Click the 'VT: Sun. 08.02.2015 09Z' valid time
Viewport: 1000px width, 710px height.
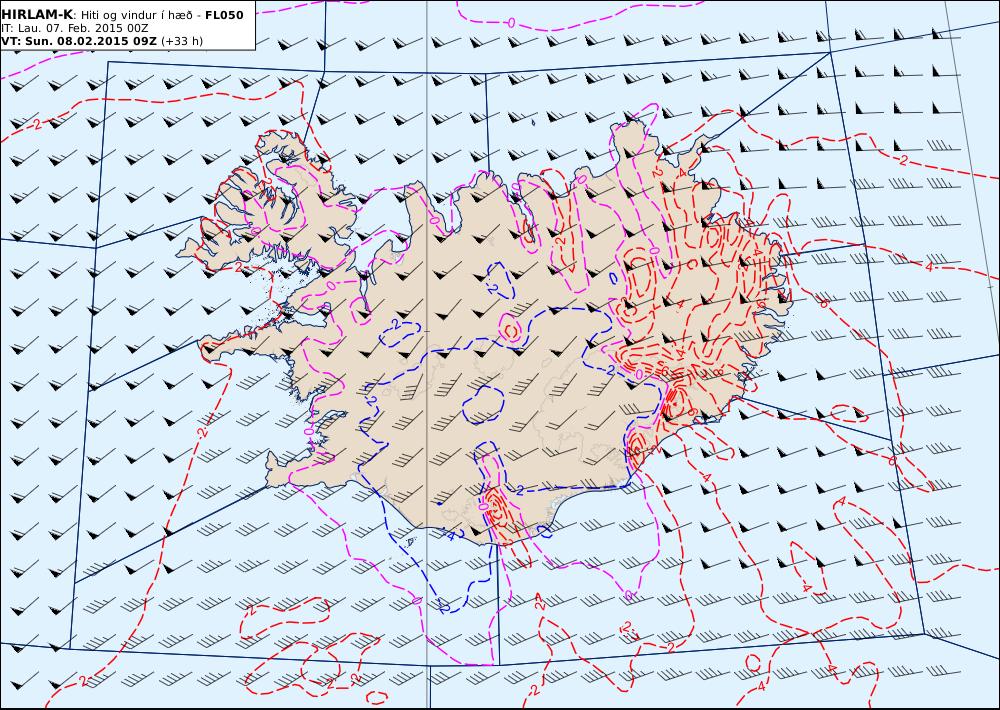point(79,41)
